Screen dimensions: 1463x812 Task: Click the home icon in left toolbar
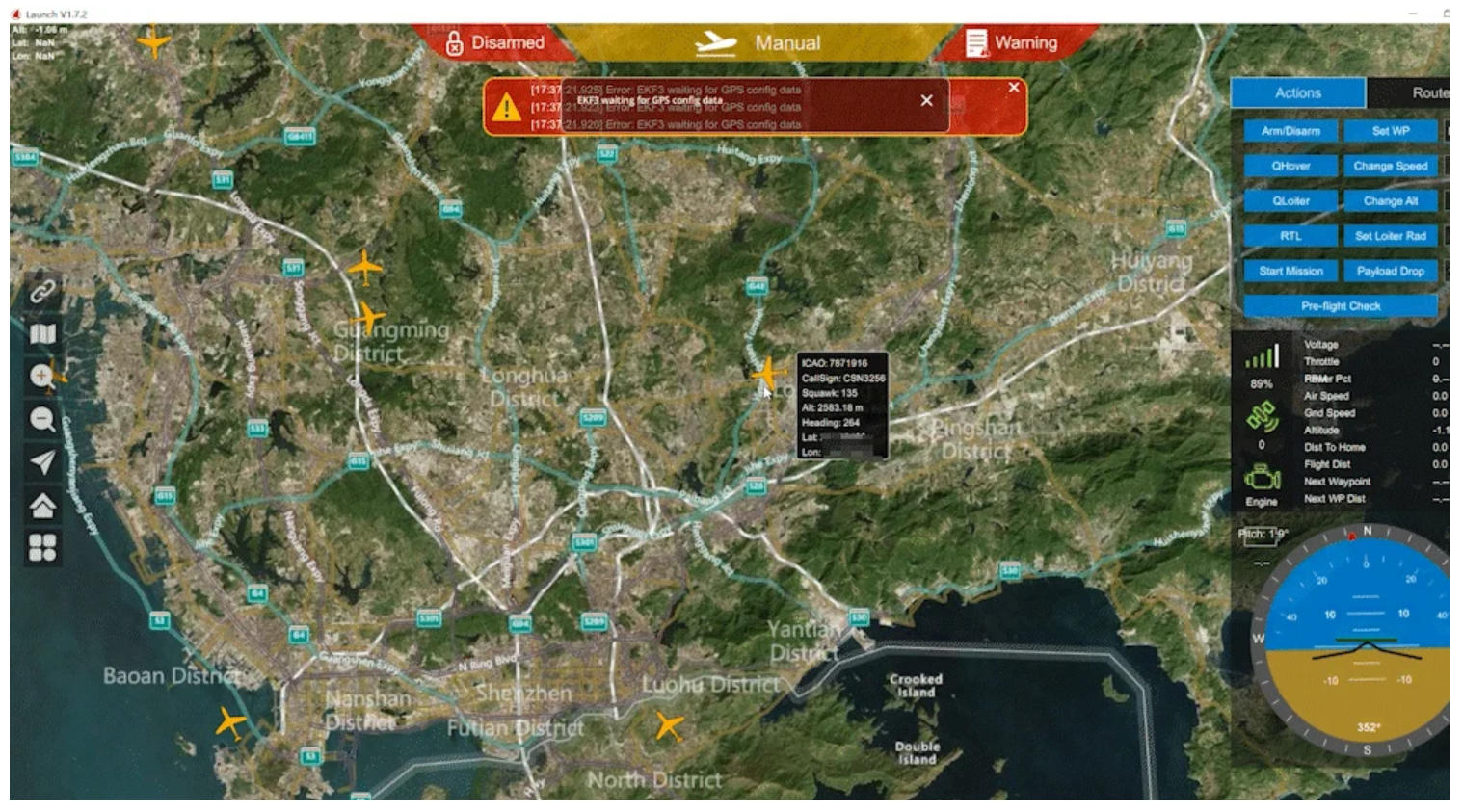(x=42, y=505)
